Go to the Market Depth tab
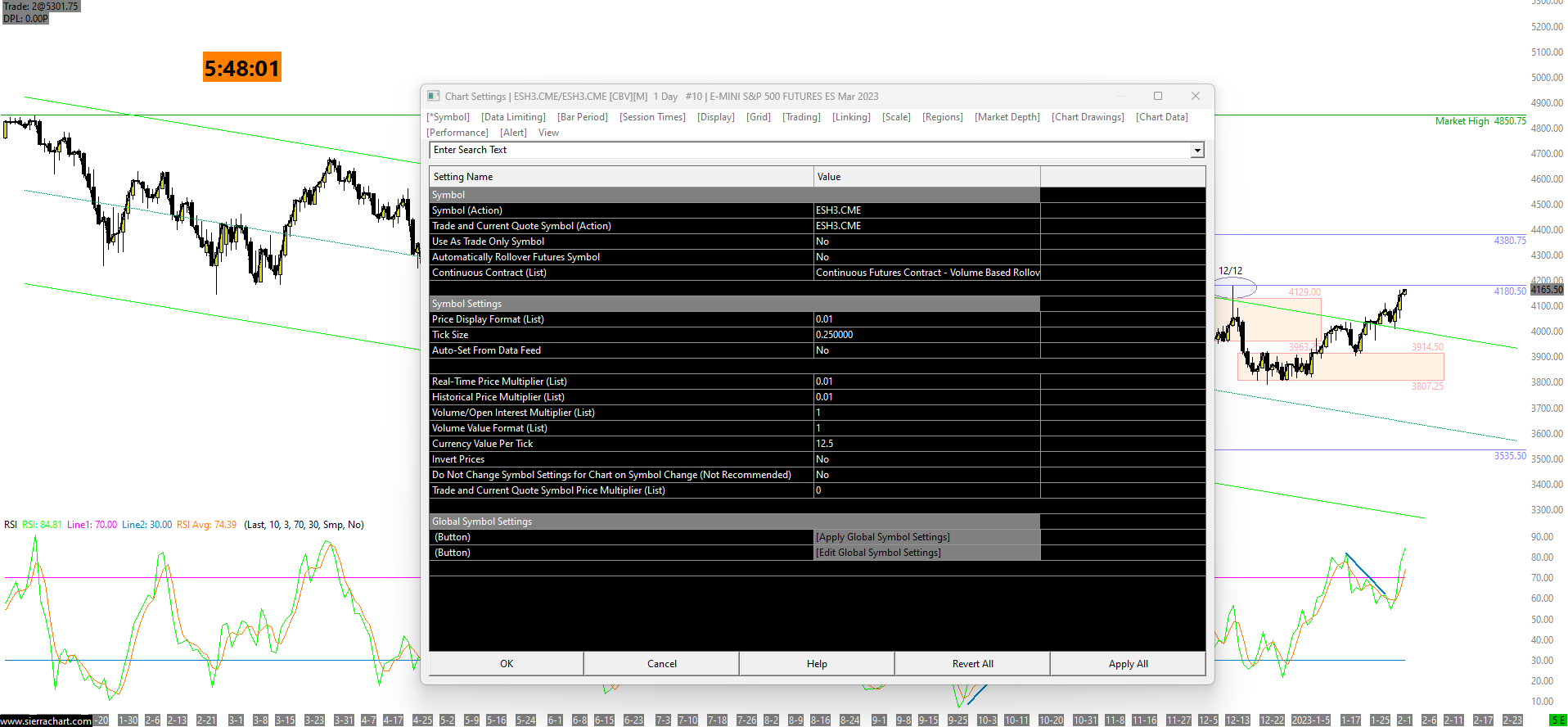This screenshot has height=727, width=1568. tap(1007, 117)
